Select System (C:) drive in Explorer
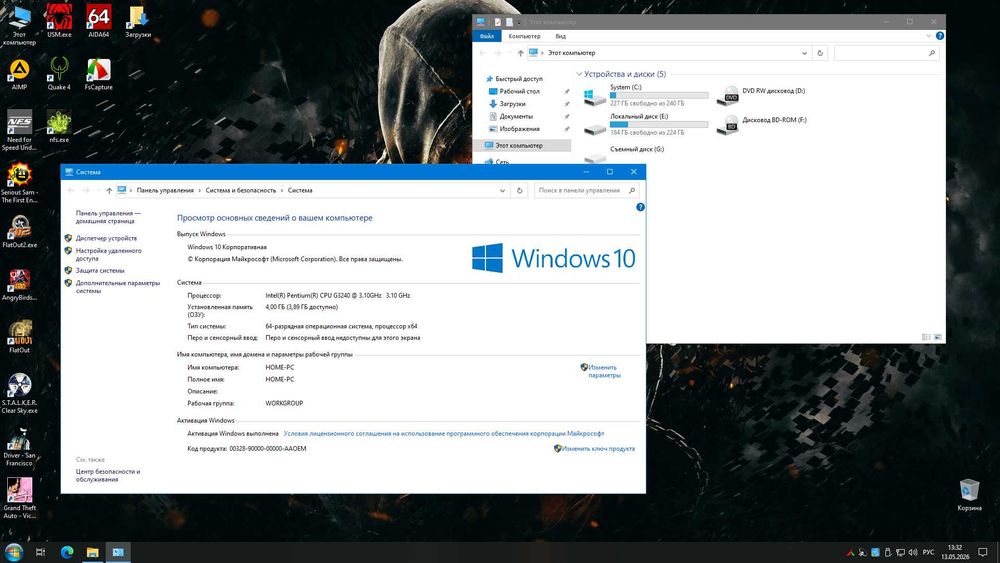The width and height of the screenshot is (1000, 563). click(x=645, y=95)
